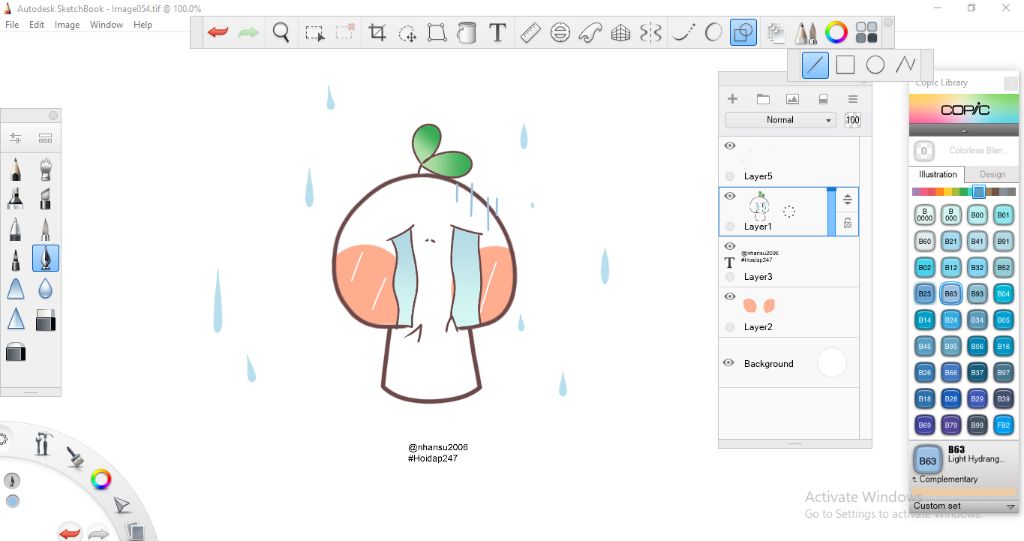This screenshot has width=1024, height=541.
Task: Toggle visibility of the Background layer
Action: click(729, 363)
